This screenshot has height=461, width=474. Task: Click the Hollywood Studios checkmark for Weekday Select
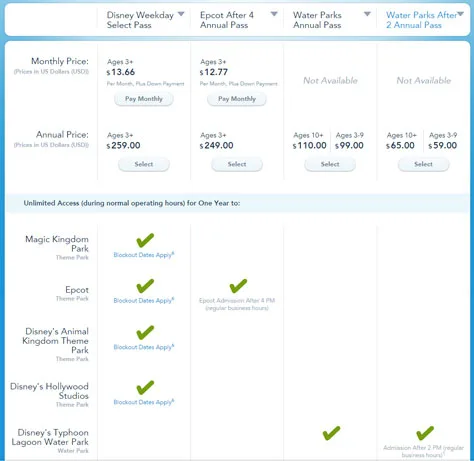click(x=145, y=388)
